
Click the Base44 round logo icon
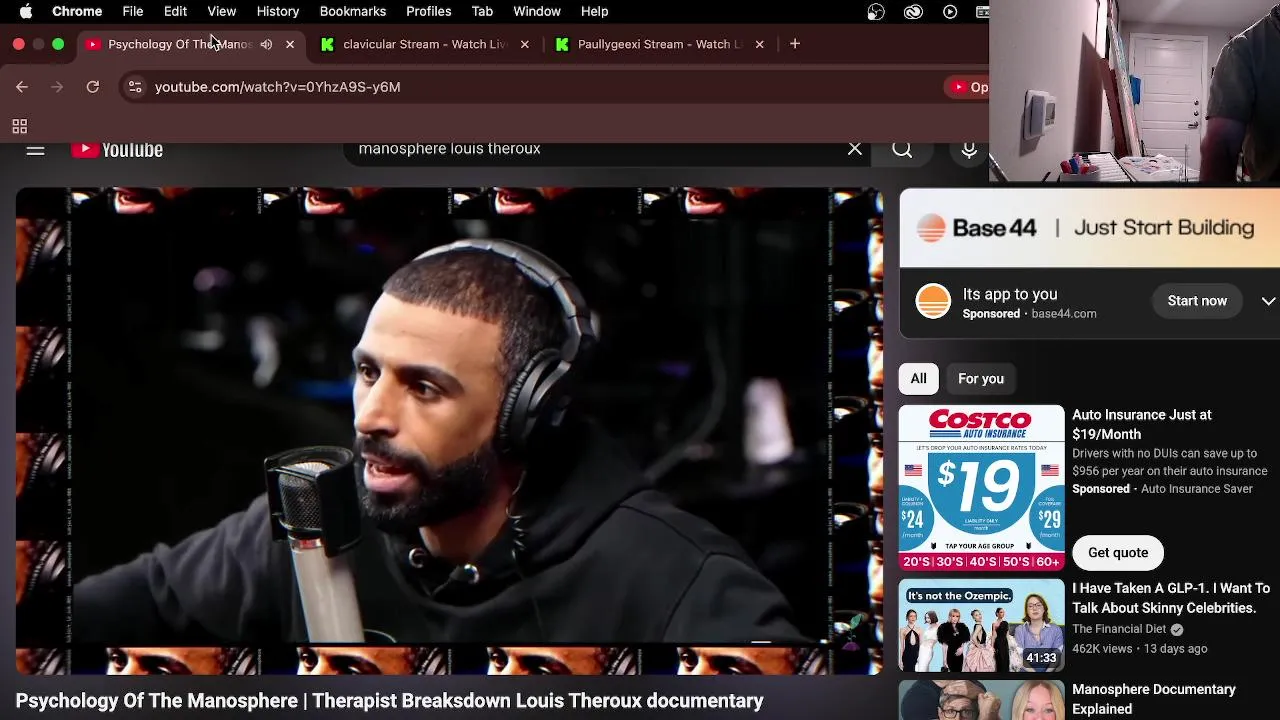933,301
